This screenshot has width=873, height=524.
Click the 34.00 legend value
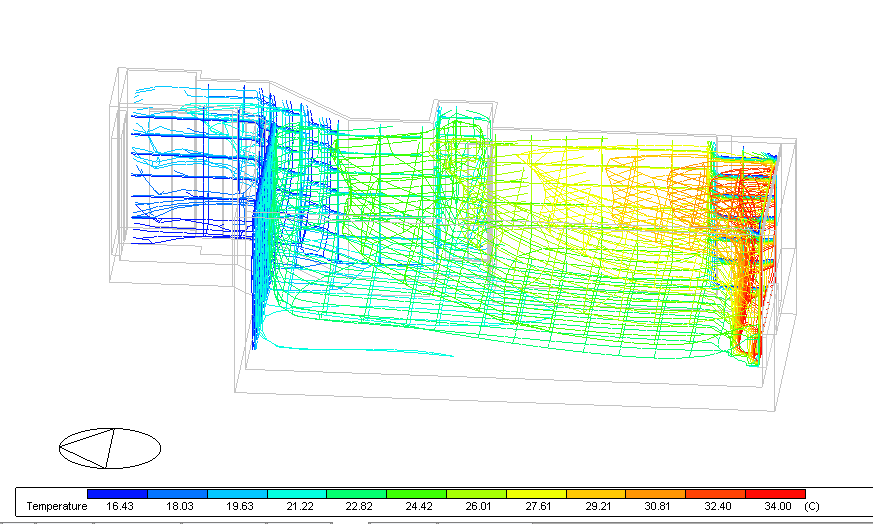point(778,506)
